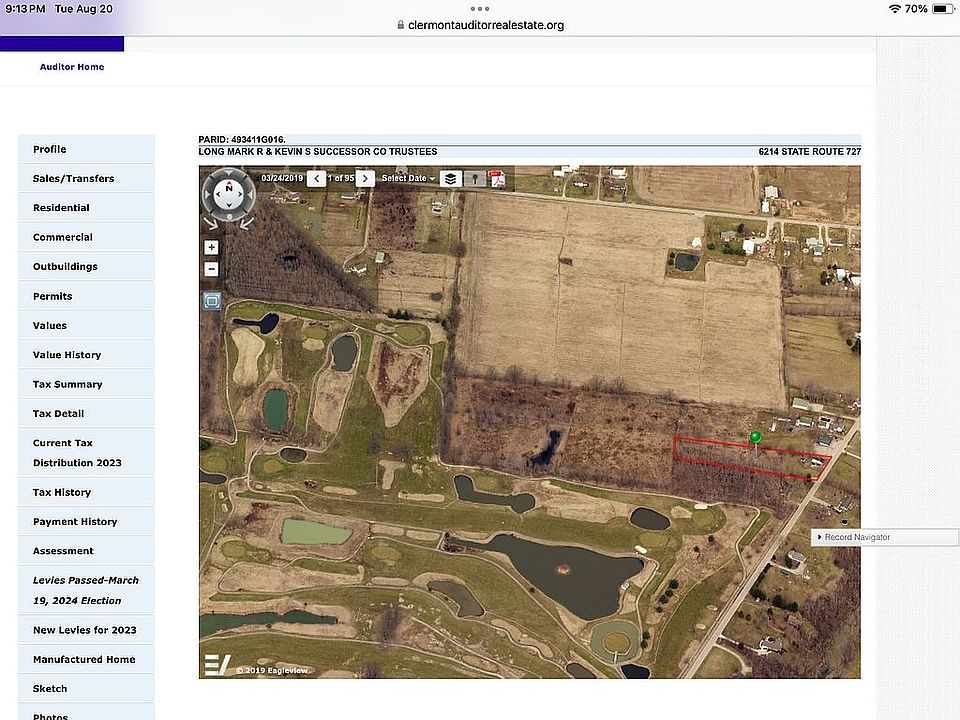
Task: Tap the Wi-Fi status icon
Action: (x=894, y=9)
